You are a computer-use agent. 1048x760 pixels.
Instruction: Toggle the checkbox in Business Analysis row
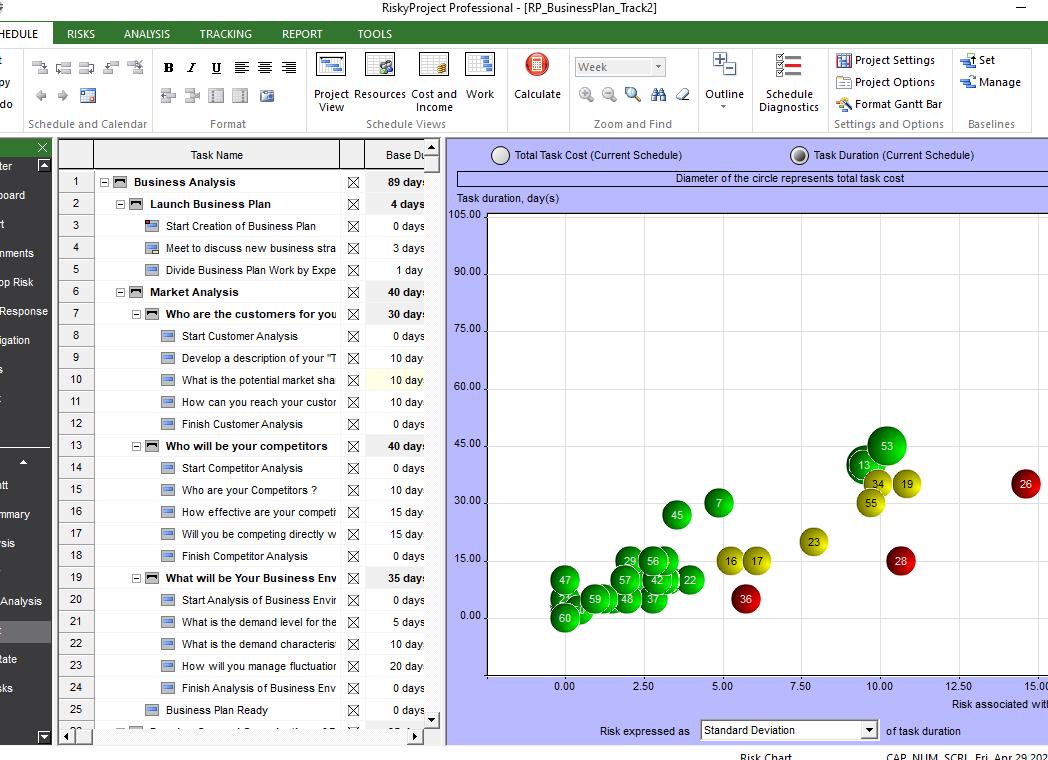pos(353,182)
